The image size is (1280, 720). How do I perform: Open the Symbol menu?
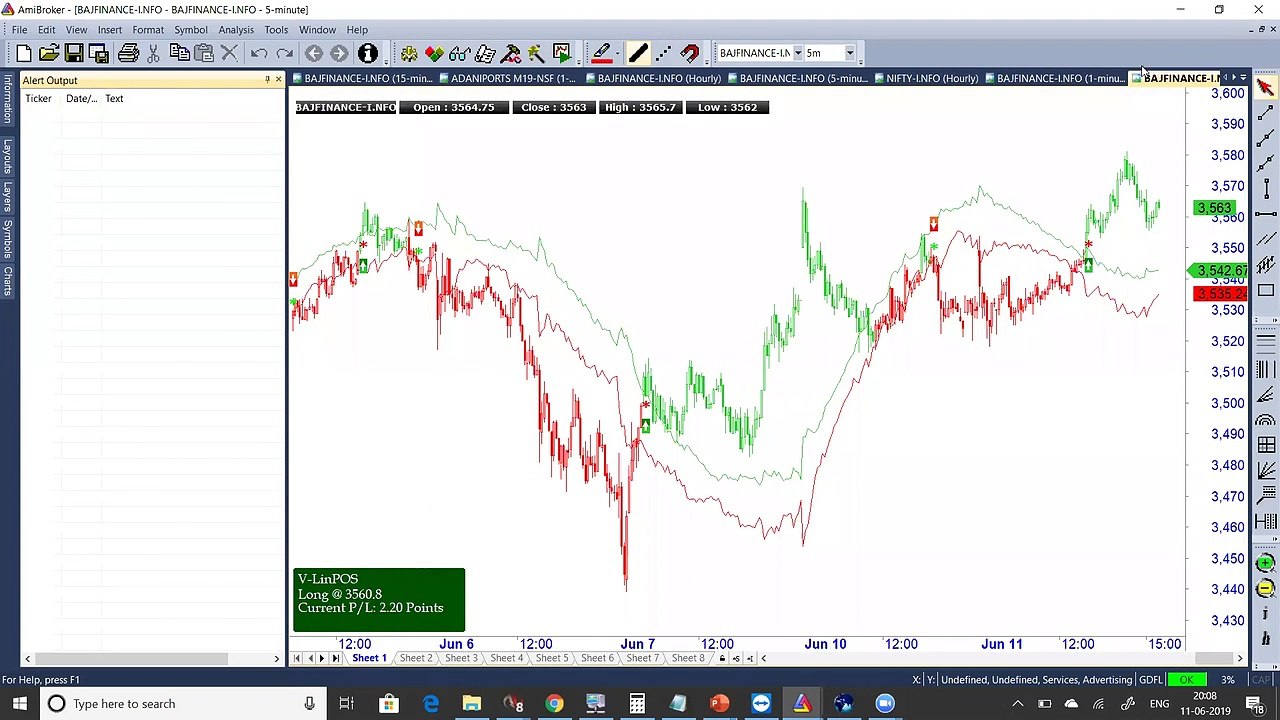click(x=191, y=29)
